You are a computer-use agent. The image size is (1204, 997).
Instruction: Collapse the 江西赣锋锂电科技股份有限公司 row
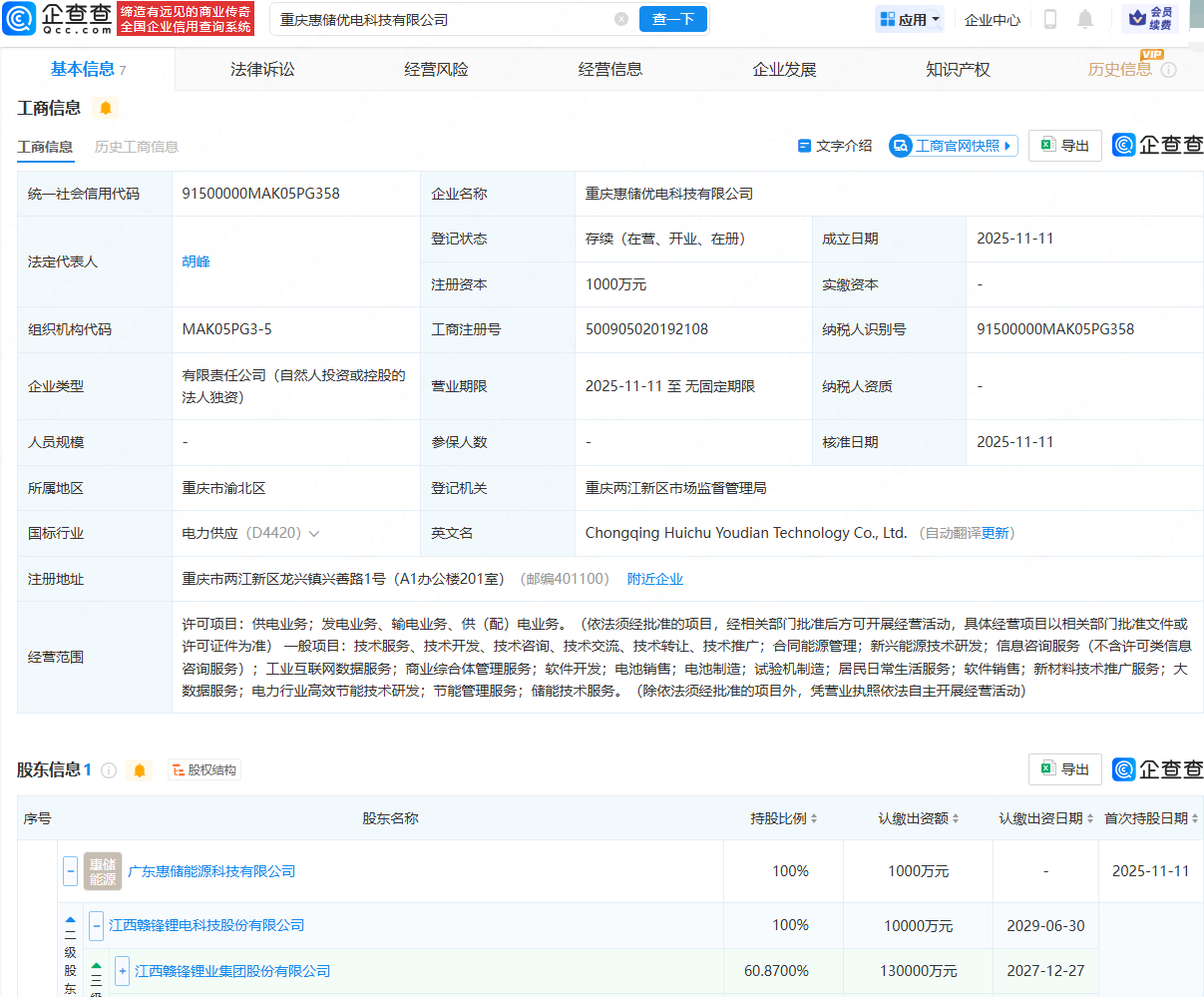tap(96, 925)
